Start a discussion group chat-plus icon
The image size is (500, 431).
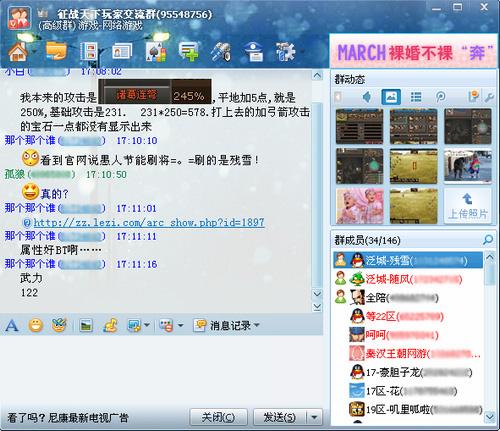point(189,52)
